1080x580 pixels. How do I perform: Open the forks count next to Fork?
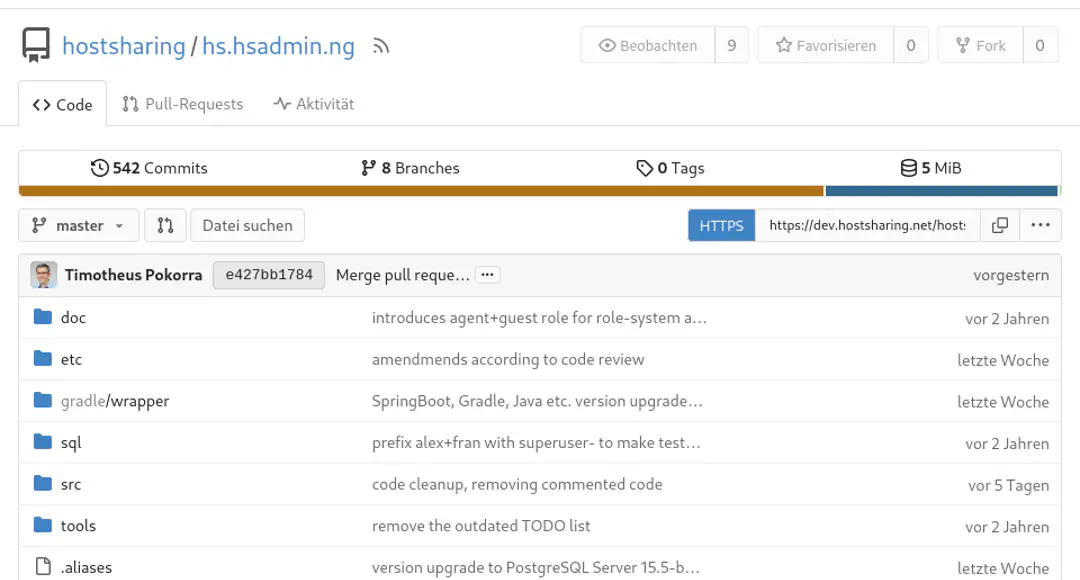[x=1040, y=45]
